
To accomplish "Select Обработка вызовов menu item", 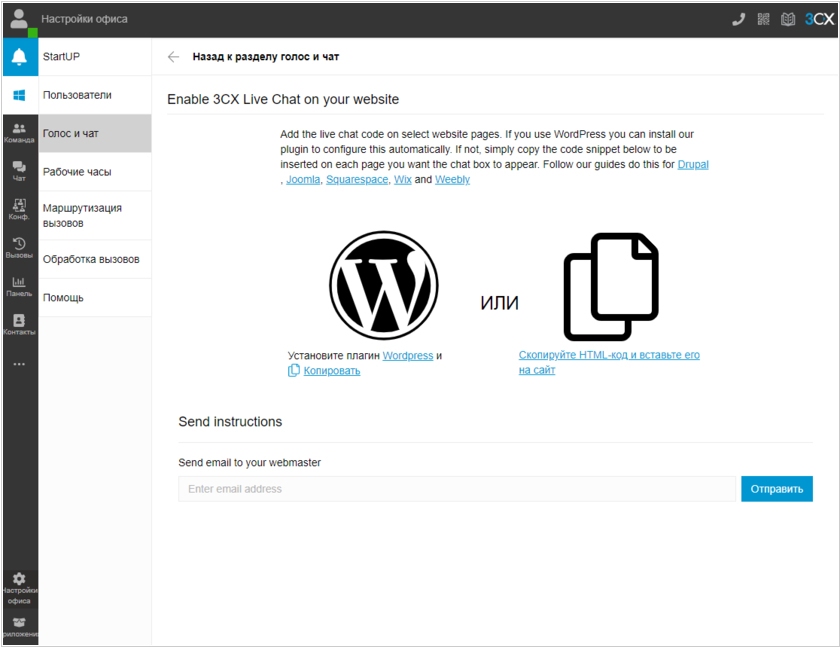I will (x=95, y=259).
